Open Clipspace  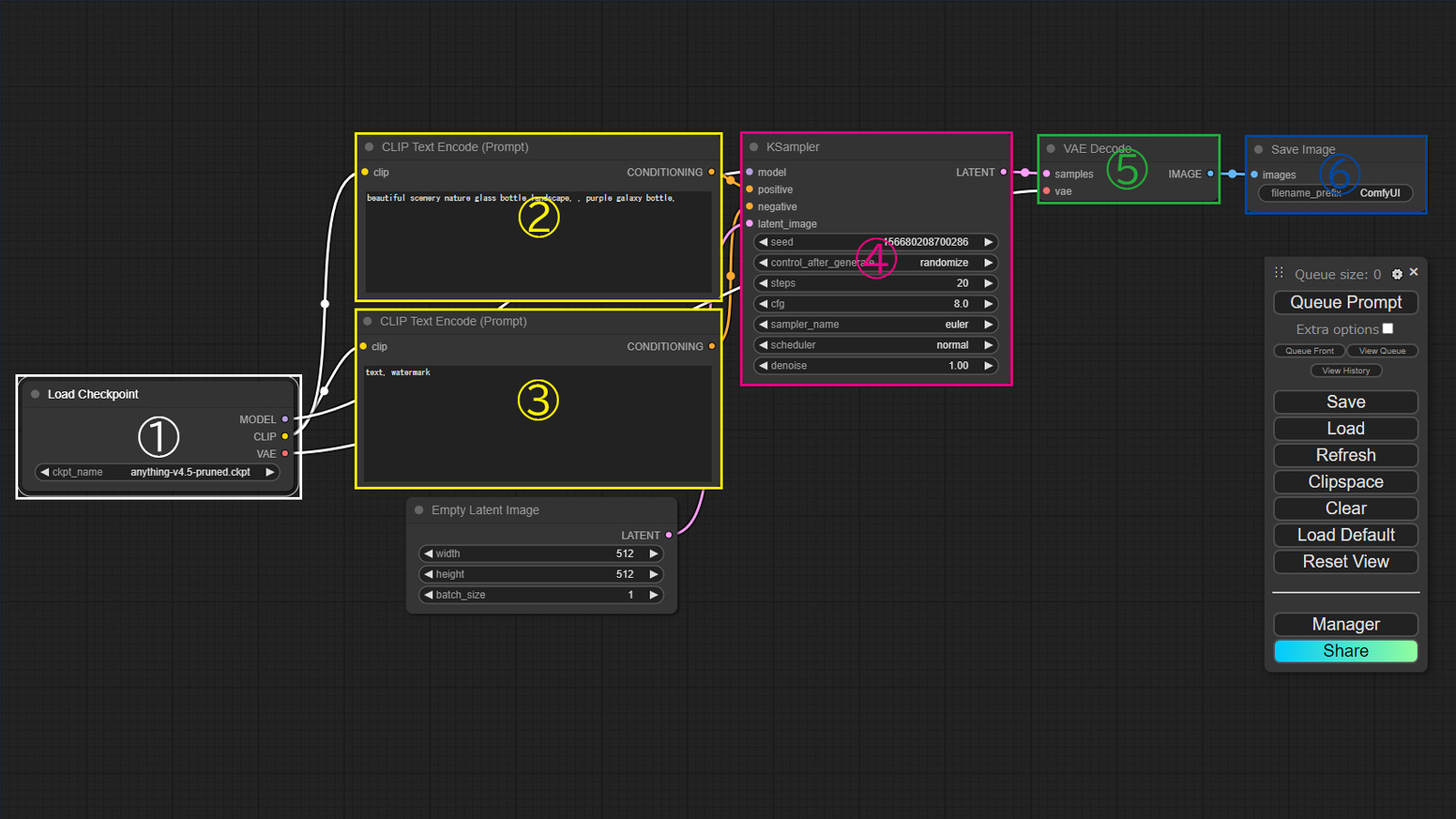(1346, 482)
